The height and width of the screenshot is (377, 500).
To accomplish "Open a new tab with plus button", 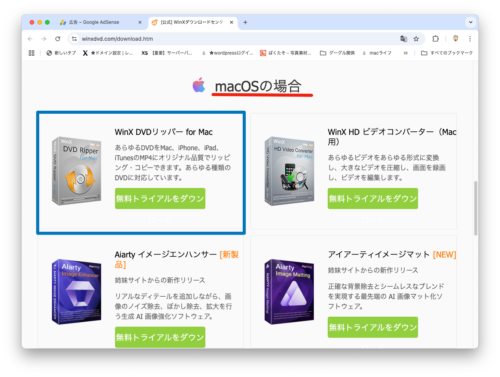I will [x=245, y=22].
